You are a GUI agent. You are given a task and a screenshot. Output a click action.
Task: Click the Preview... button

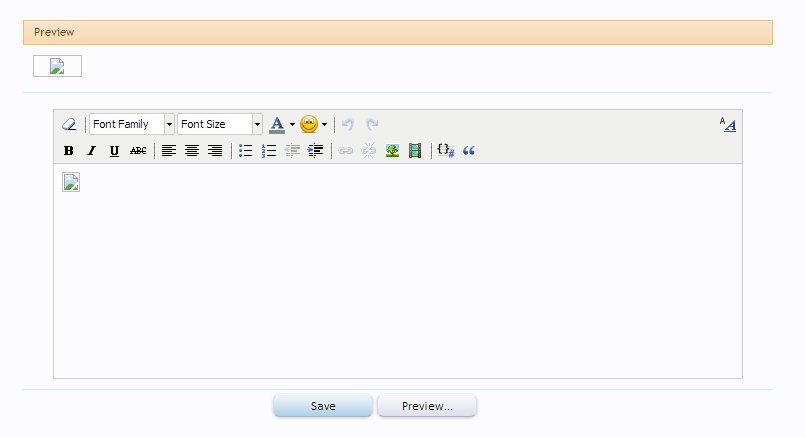427,406
